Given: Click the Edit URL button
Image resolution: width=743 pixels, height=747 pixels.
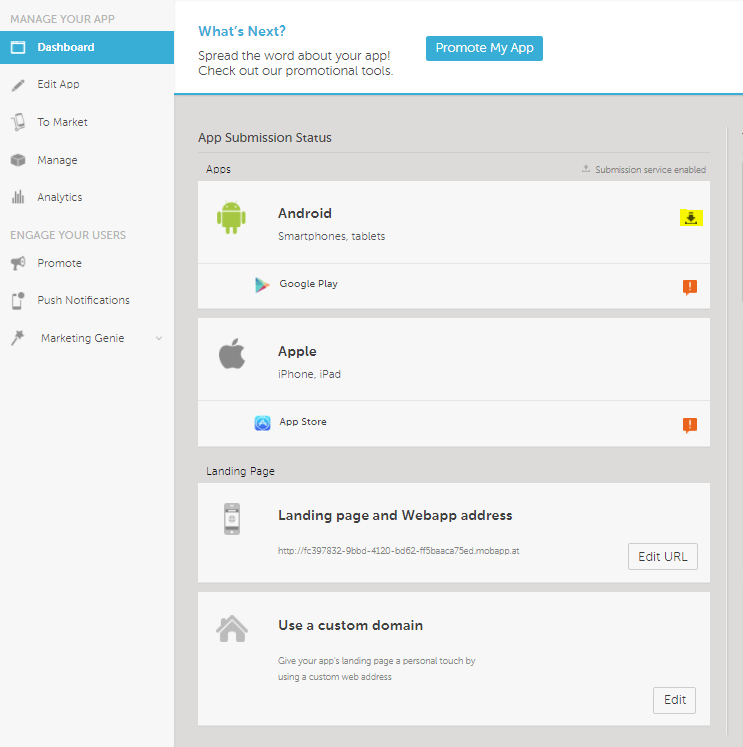Looking at the screenshot, I should pyautogui.click(x=662, y=557).
